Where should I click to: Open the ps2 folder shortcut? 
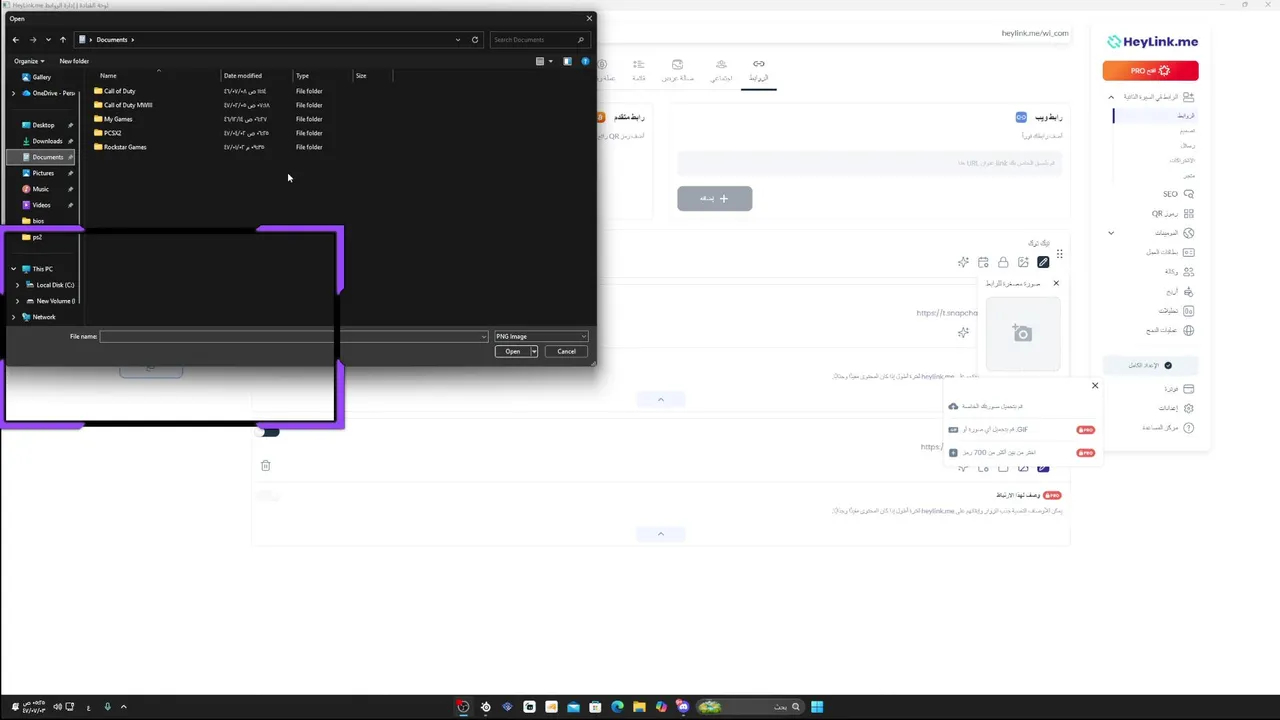click(36, 237)
